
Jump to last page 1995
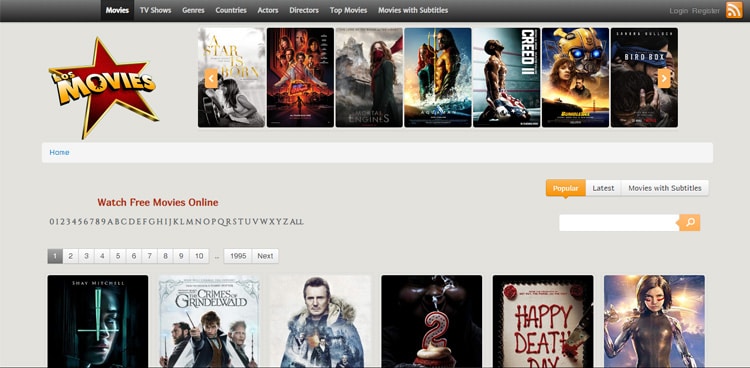(x=238, y=256)
